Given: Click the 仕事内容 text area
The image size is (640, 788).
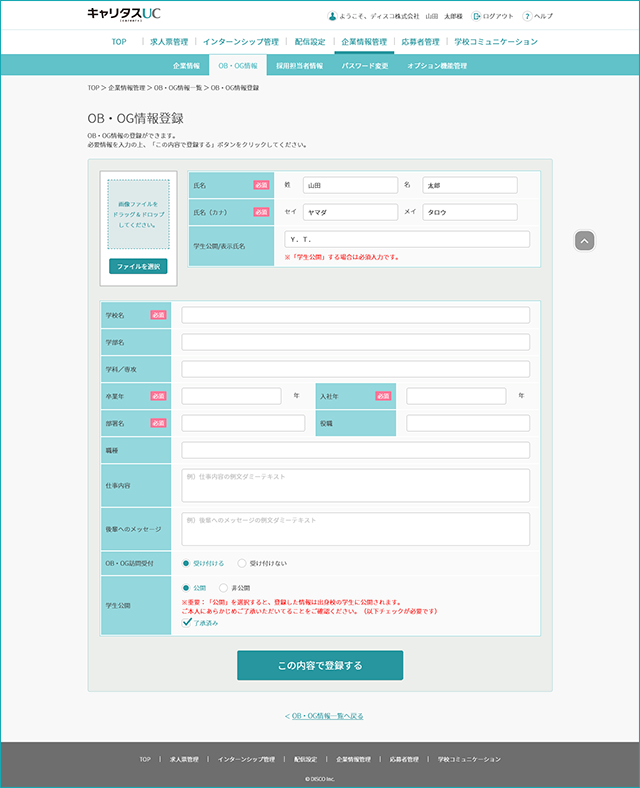Looking at the screenshot, I should 355,485.
